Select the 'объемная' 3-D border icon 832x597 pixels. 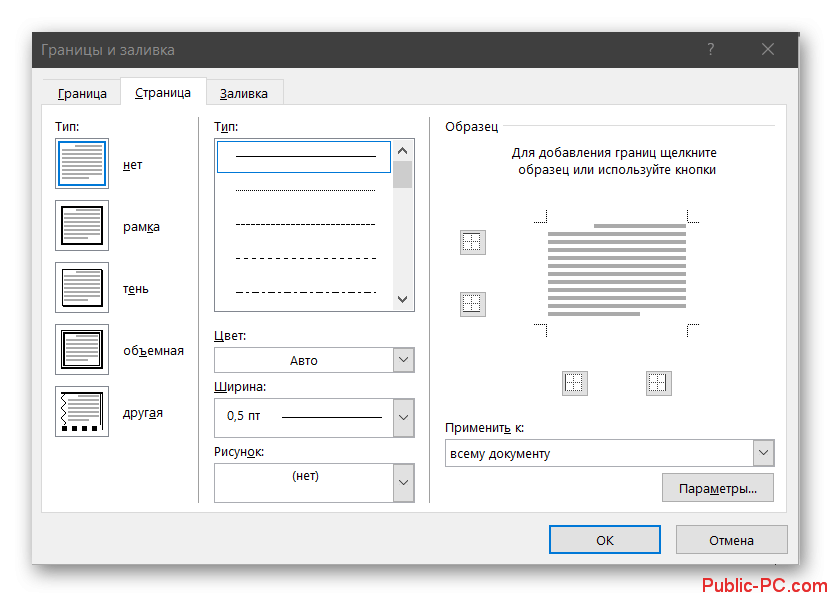click(82, 350)
